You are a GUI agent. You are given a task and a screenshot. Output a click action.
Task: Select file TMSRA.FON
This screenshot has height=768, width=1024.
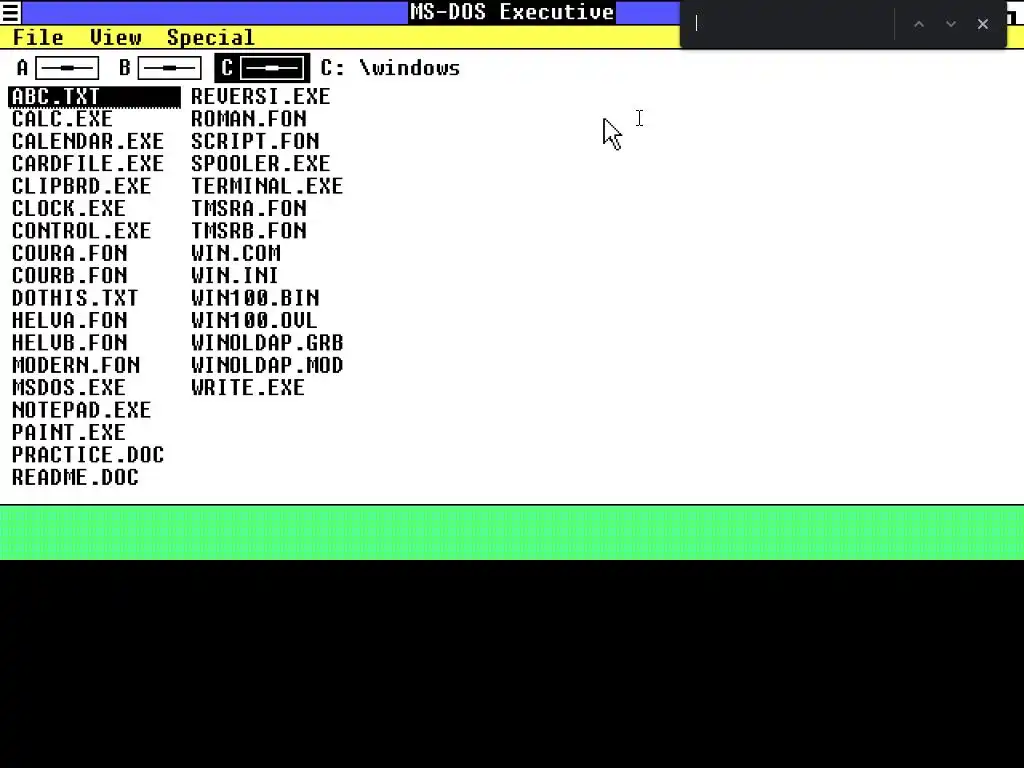[x=248, y=208]
